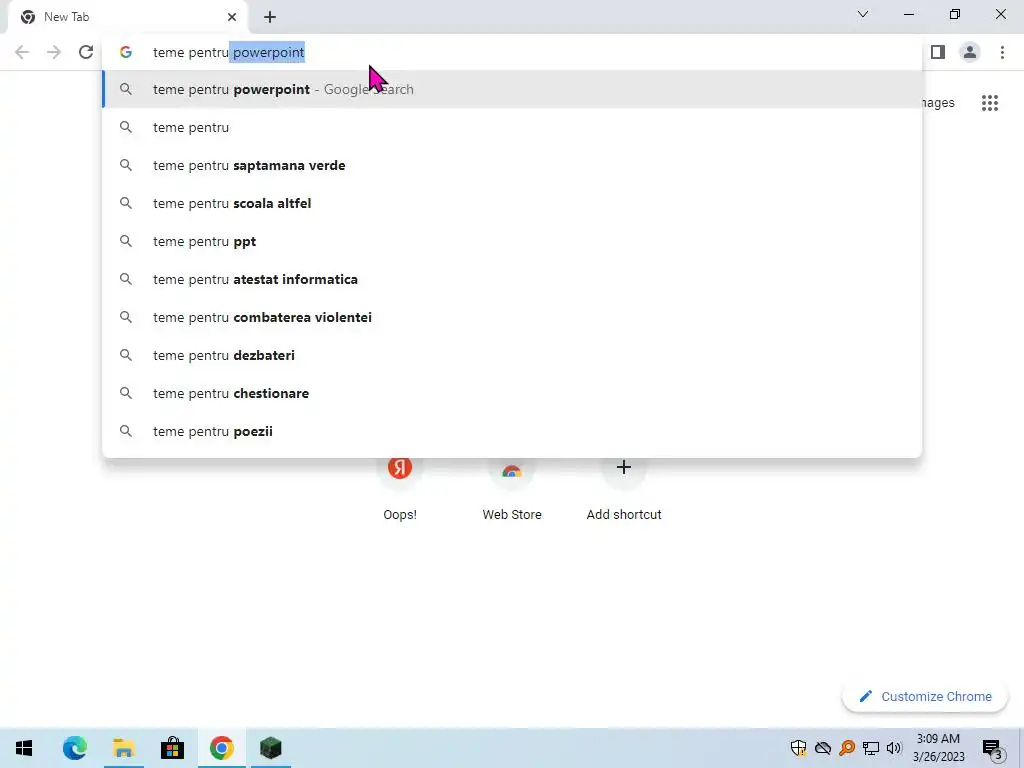
Task: Click the orange magnifier tray icon
Action: [x=847, y=748]
